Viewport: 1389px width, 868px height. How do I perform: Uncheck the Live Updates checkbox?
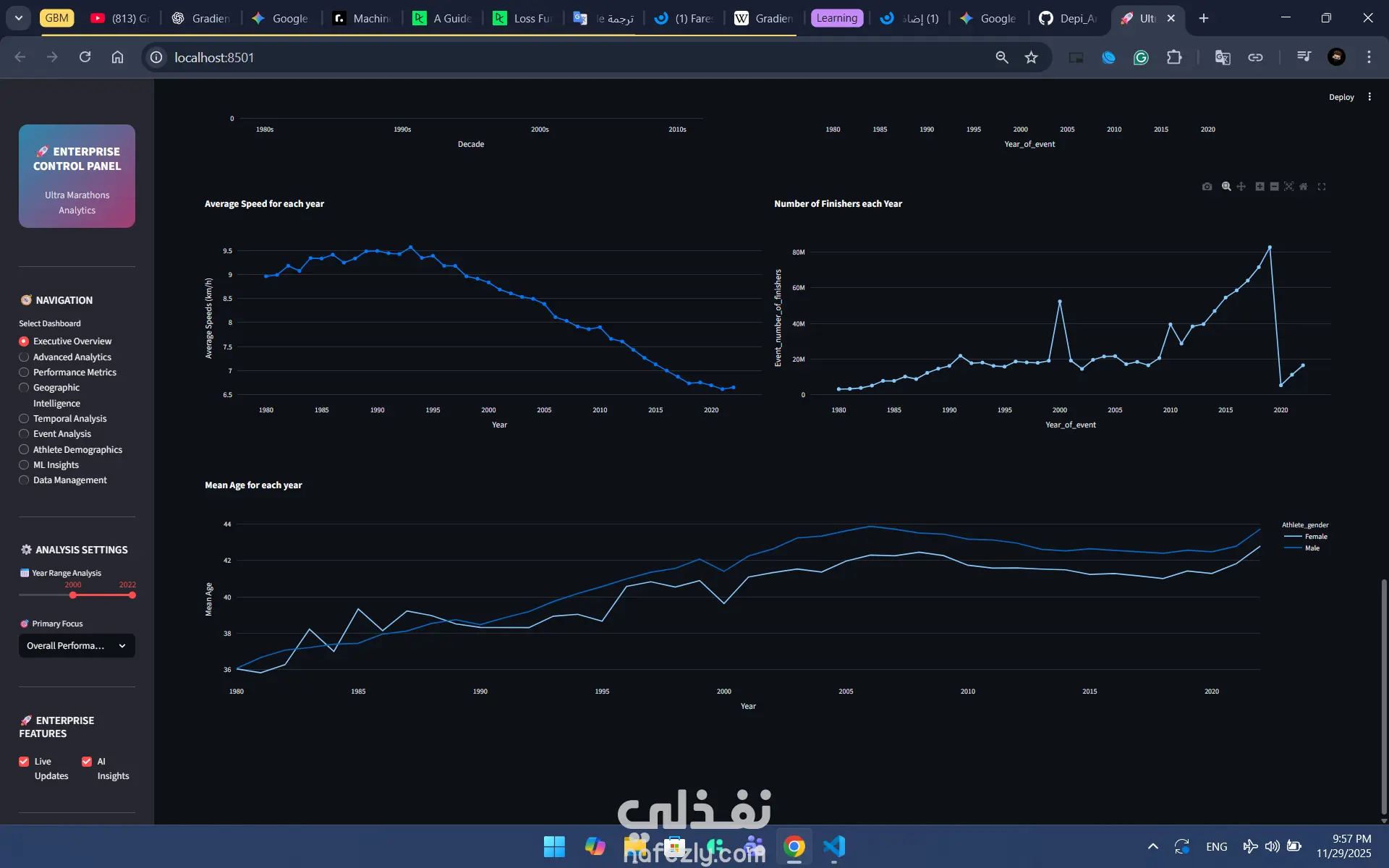click(24, 762)
